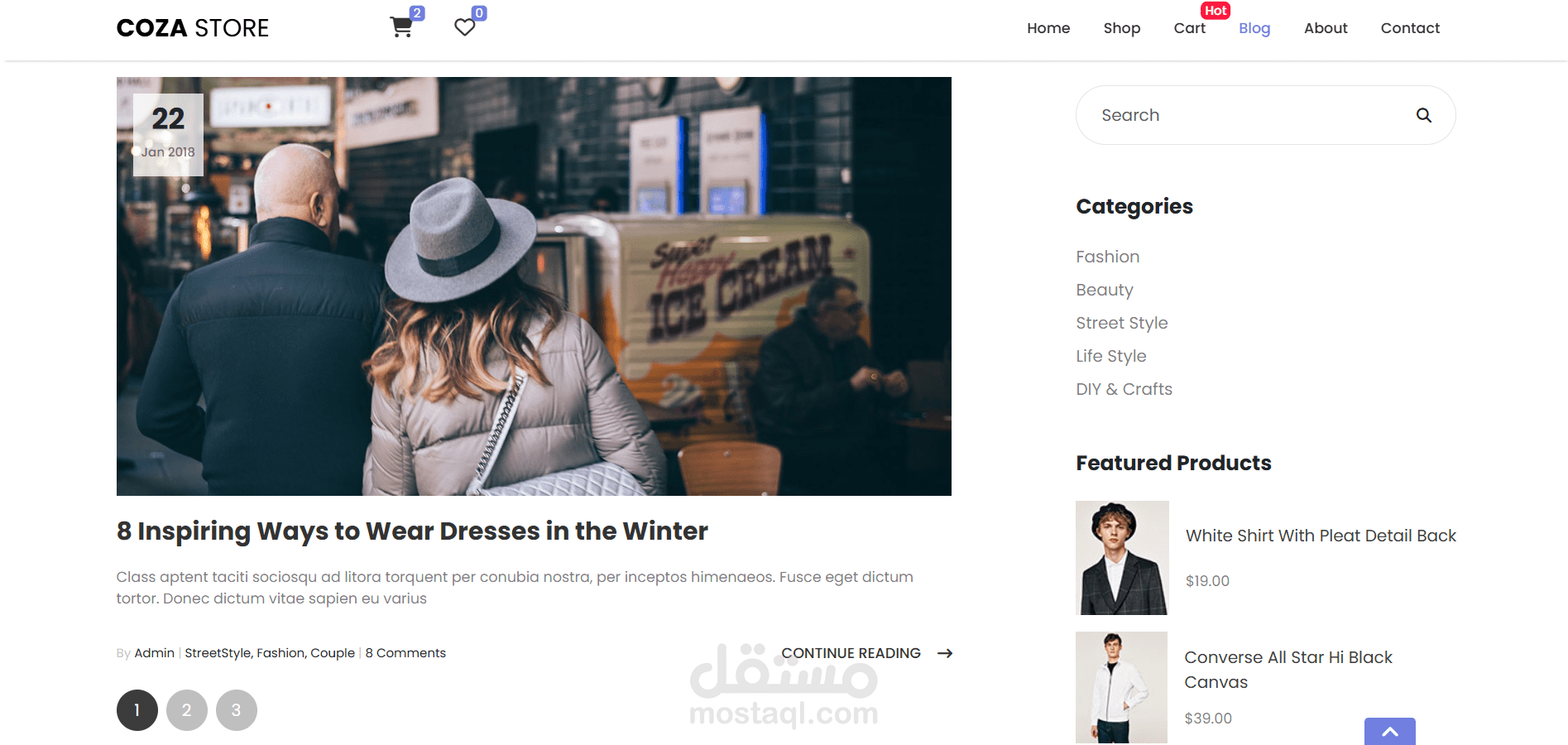Click the search magnifier icon
1568x745 pixels.
[x=1423, y=115]
